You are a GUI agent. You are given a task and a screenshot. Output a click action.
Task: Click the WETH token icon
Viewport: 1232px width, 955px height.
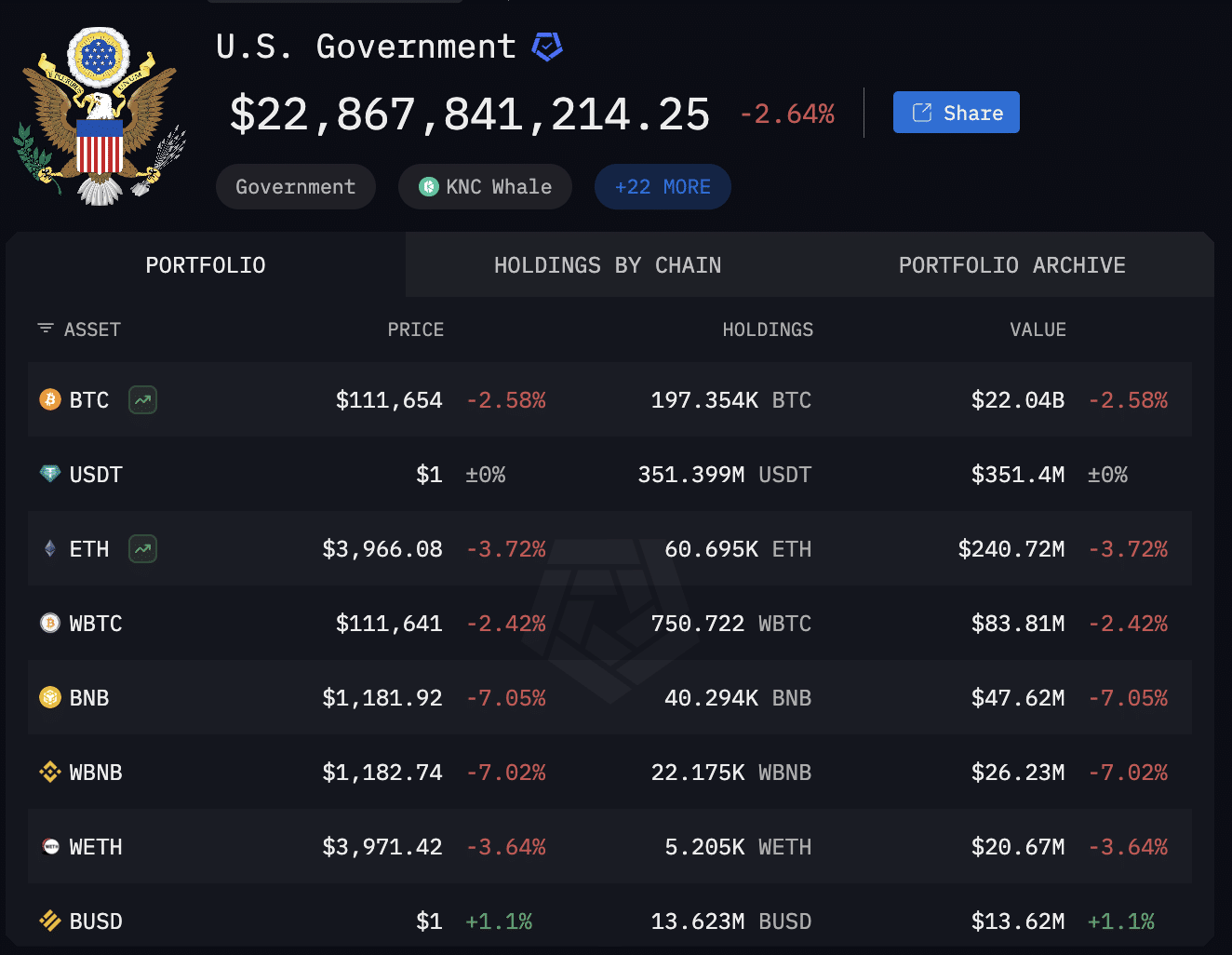coord(47,846)
